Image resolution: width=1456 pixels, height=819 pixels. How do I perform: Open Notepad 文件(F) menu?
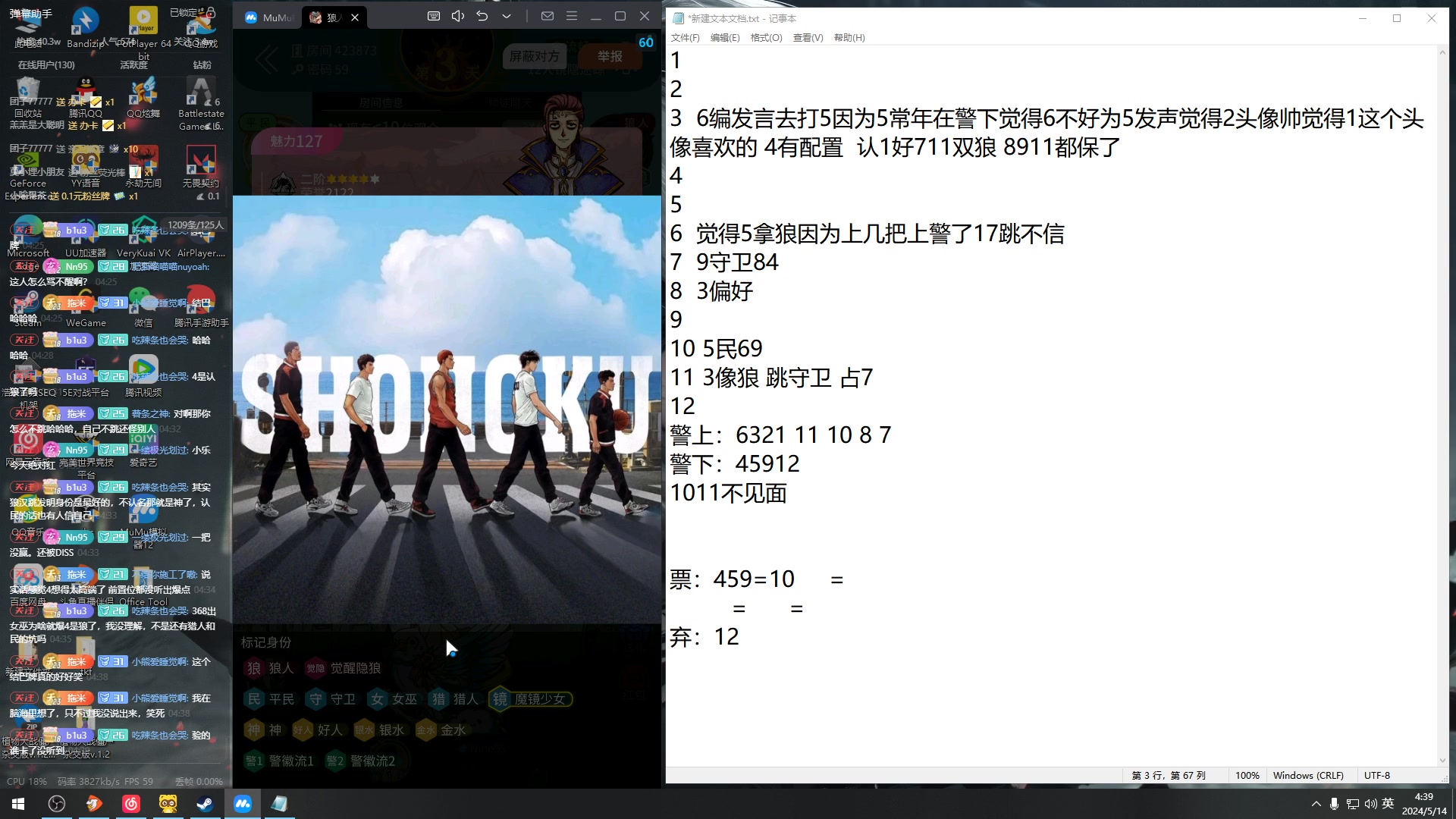click(x=686, y=38)
